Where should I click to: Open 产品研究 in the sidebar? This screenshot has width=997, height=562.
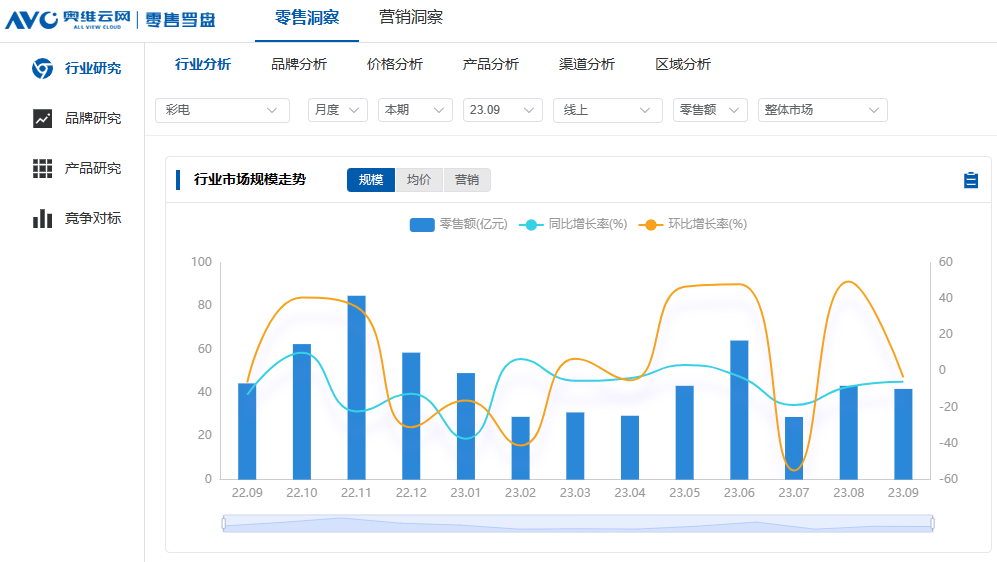pyautogui.click(x=93, y=168)
